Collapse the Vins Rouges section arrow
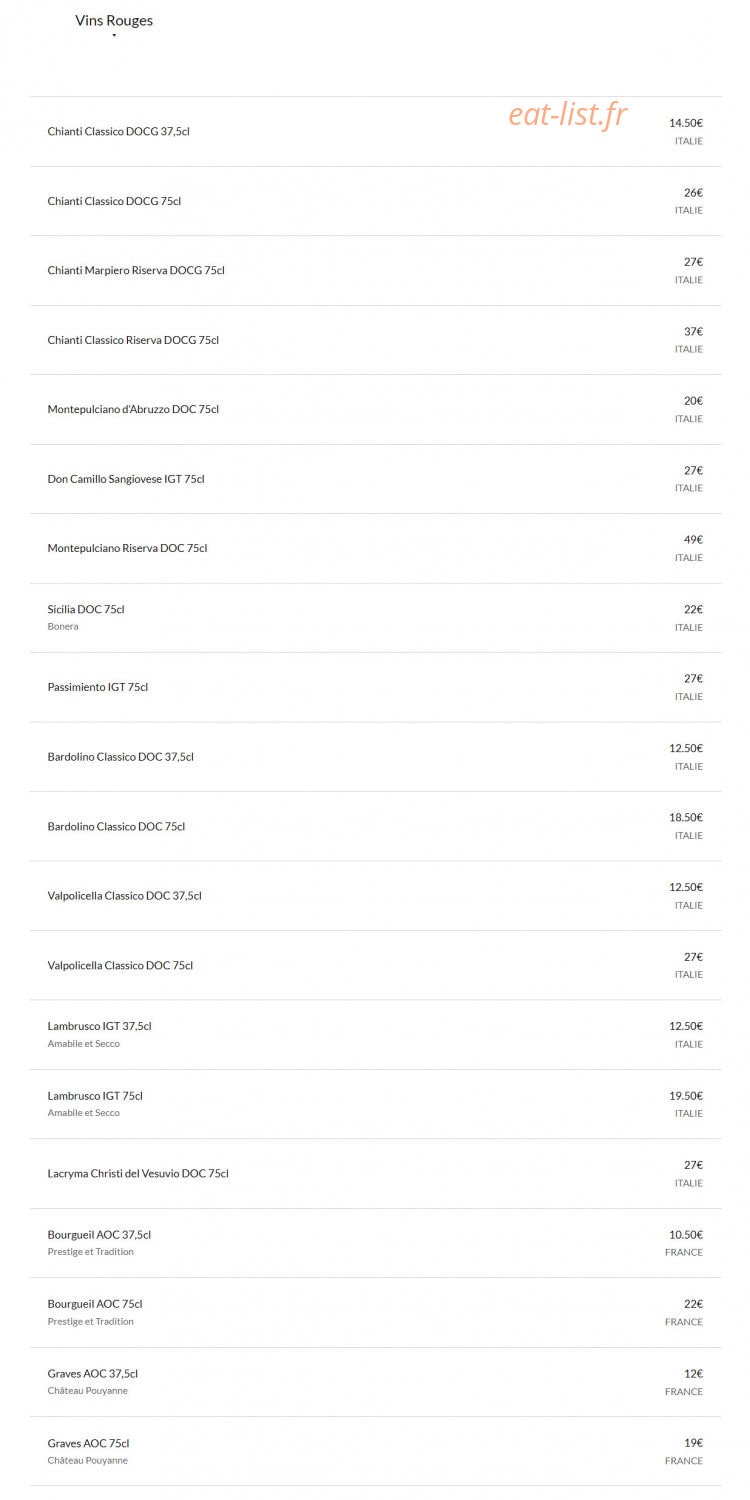Viewport: 750px width, 1500px height. [114, 36]
